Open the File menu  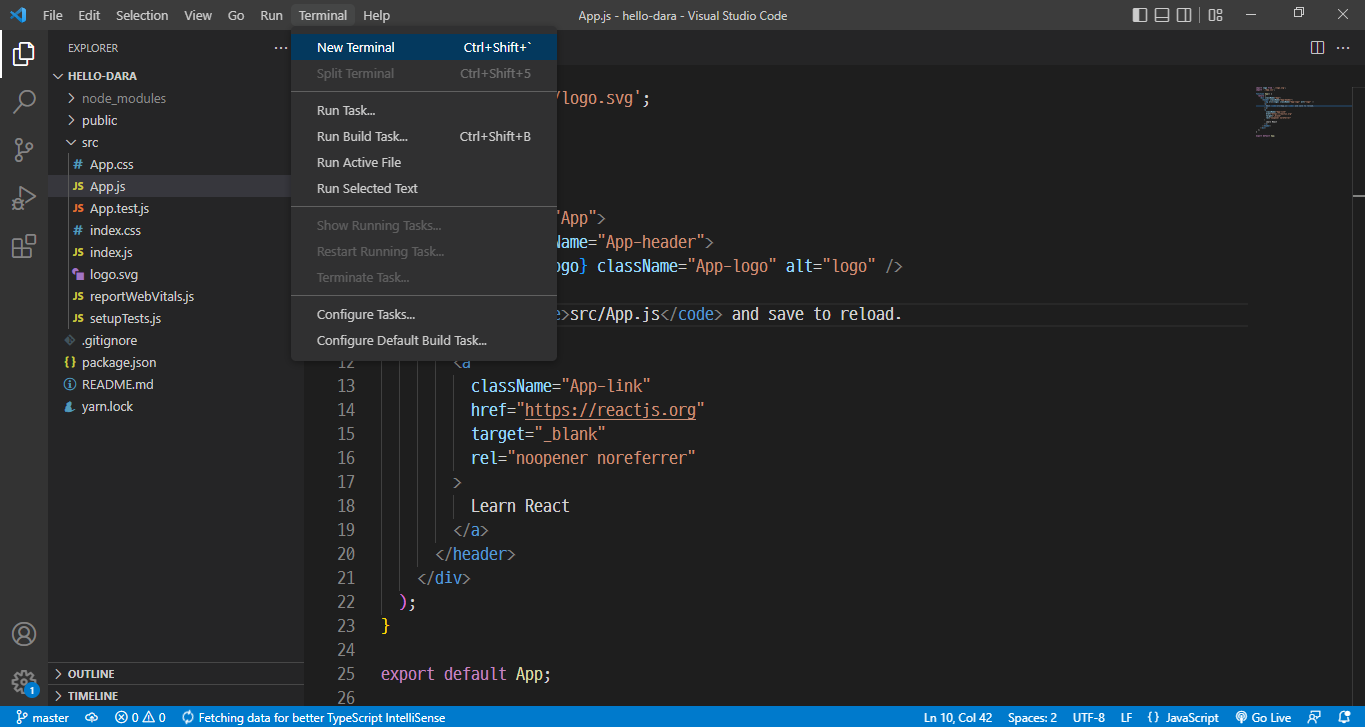pyautogui.click(x=53, y=15)
